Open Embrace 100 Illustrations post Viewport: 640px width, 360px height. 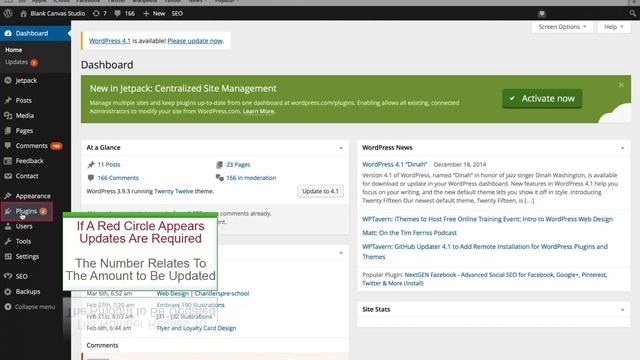tap(191, 305)
